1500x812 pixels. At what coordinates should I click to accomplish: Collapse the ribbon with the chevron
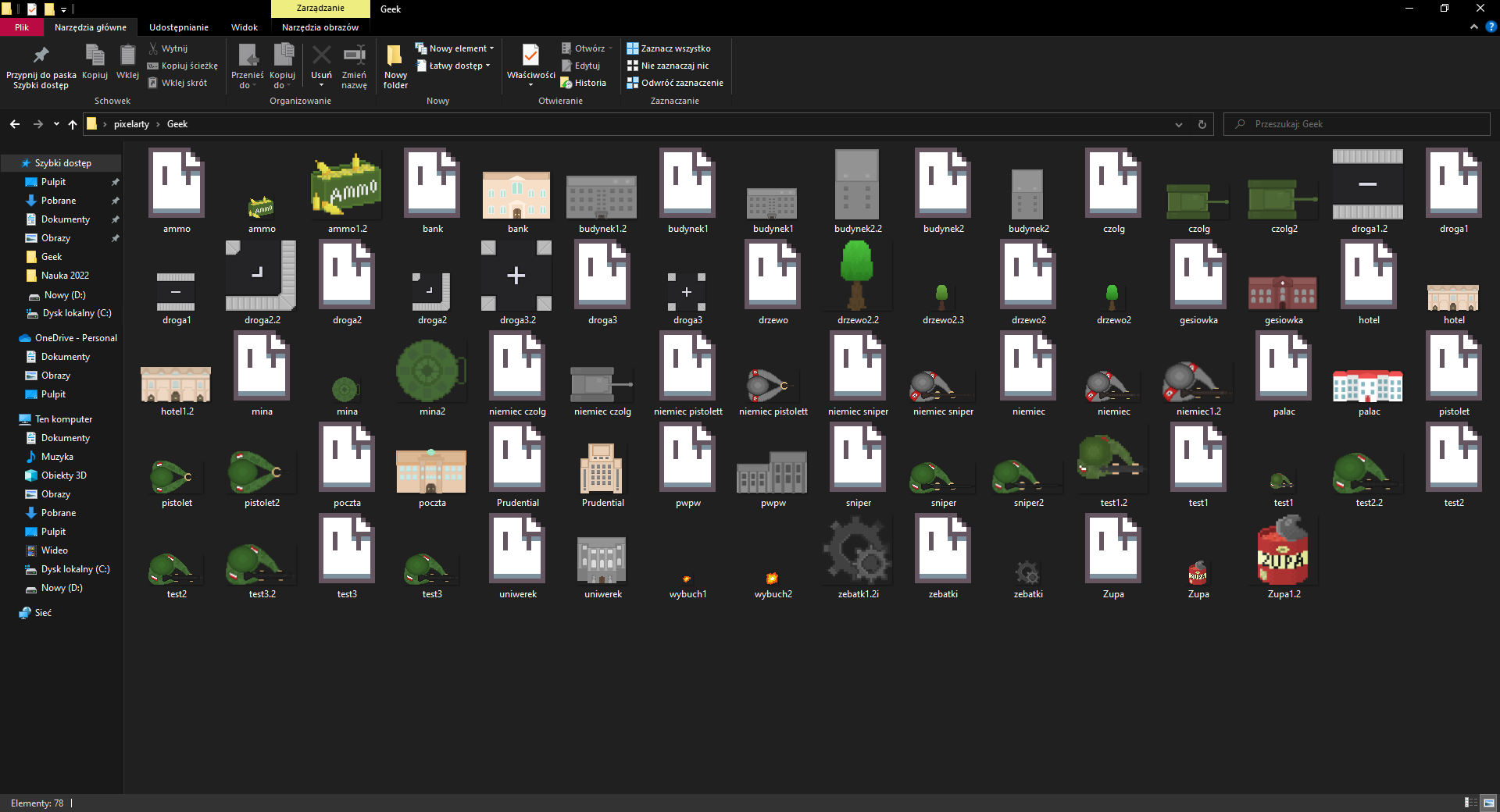pos(1474,27)
